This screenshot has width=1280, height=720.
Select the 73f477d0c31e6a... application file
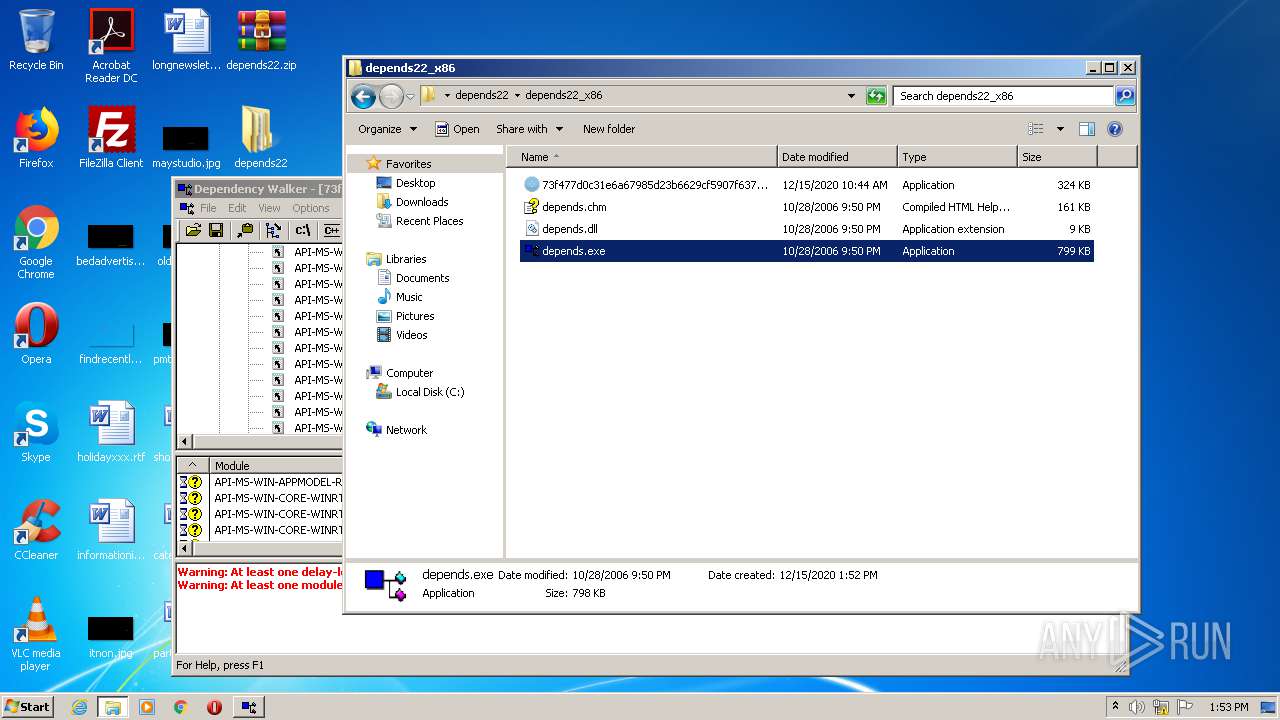click(807, 185)
